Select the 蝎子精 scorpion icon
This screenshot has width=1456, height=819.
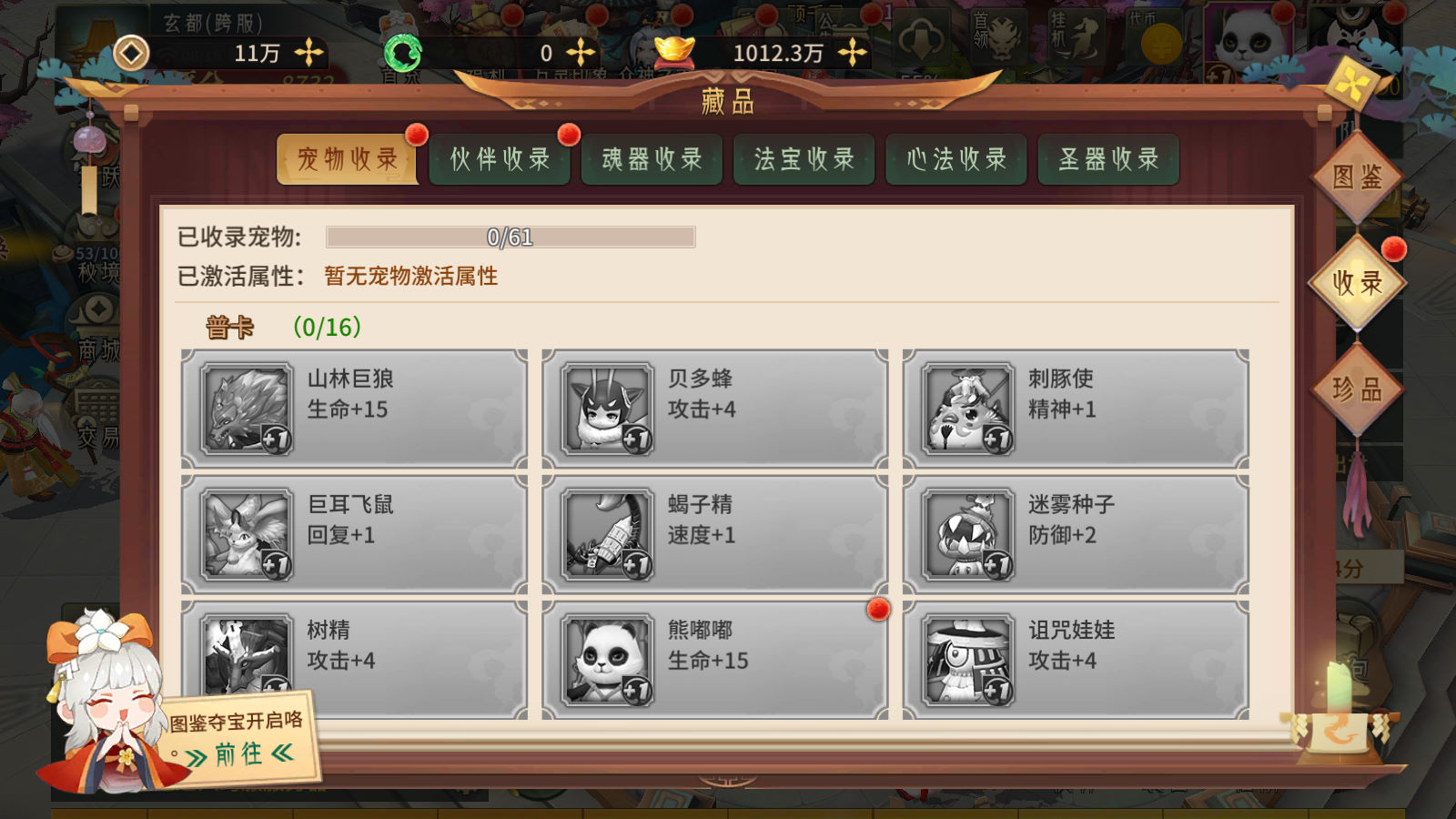(x=607, y=535)
